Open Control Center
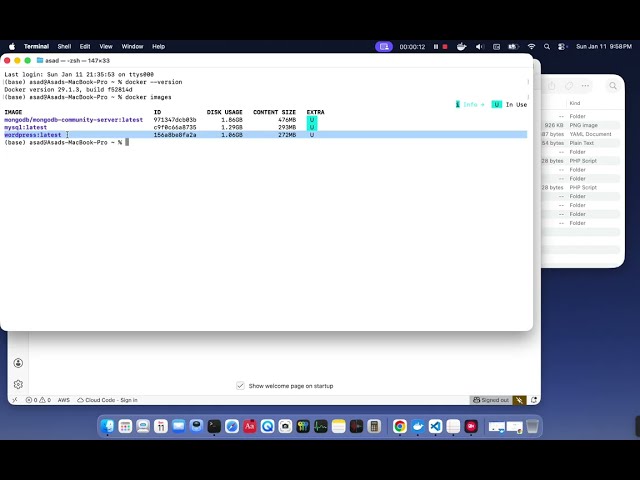This screenshot has height=480, width=640. (x=562, y=47)
